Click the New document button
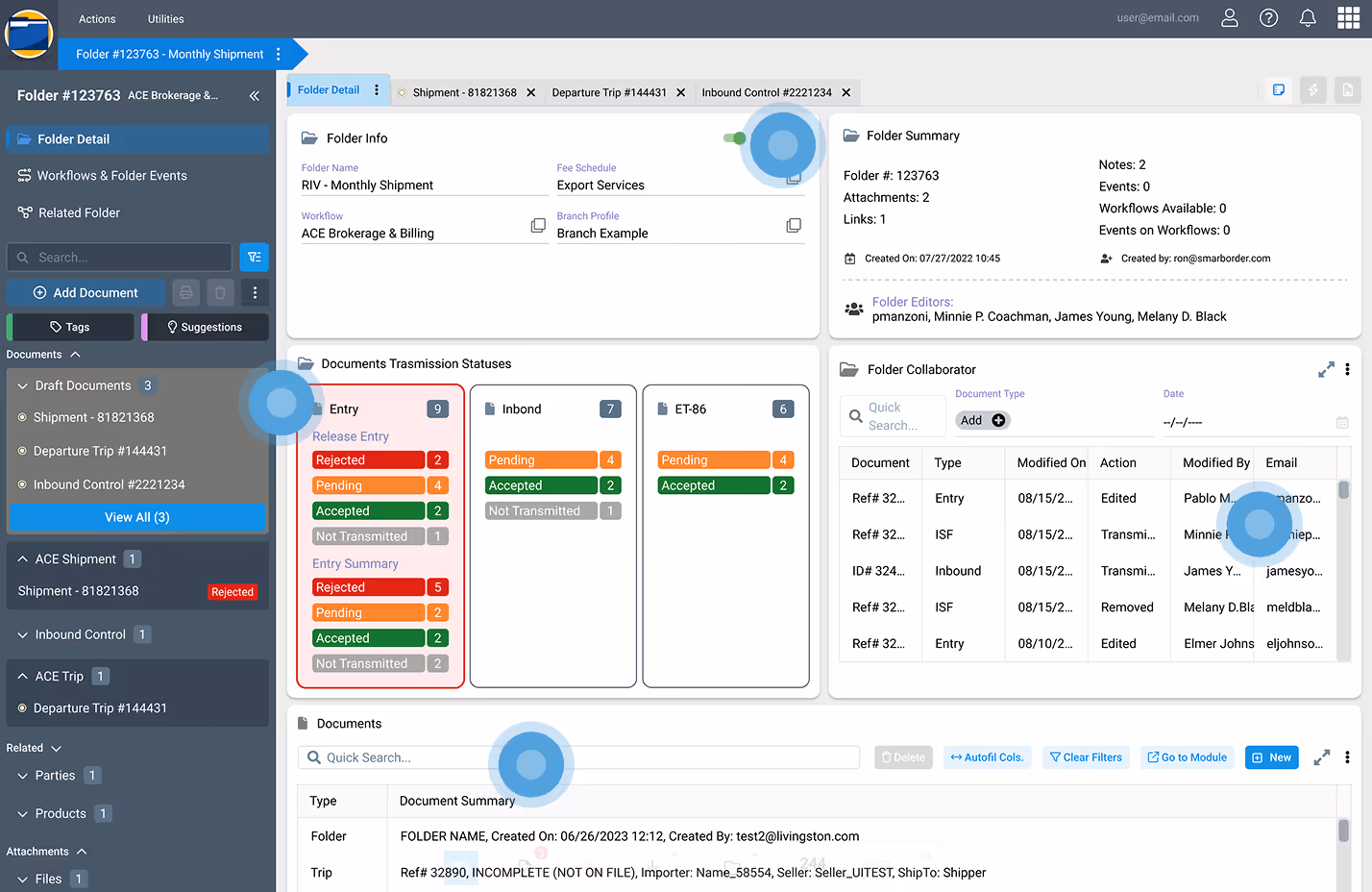Image resolution: width=1372 pixels, height=892 pixels. pos(1272,757)
